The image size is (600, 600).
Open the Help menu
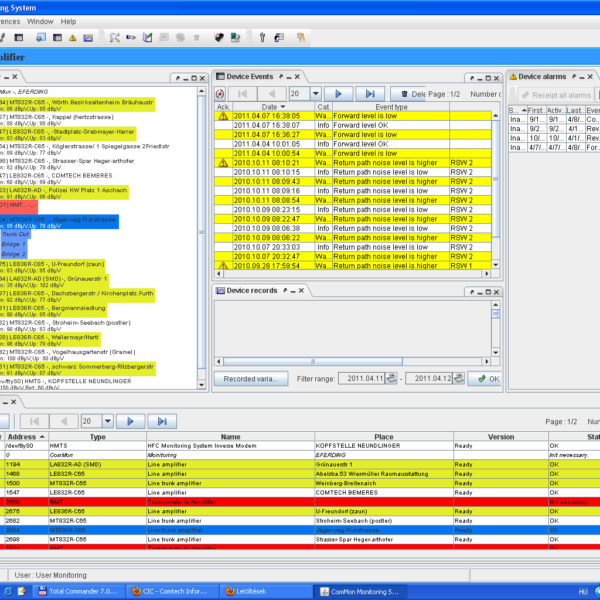68,20
